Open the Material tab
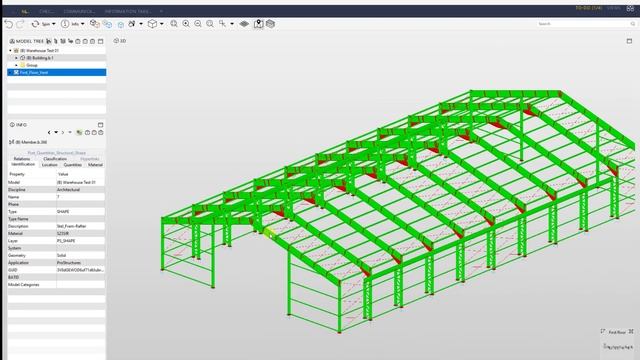The image size is (640, 360). (95, 165)
